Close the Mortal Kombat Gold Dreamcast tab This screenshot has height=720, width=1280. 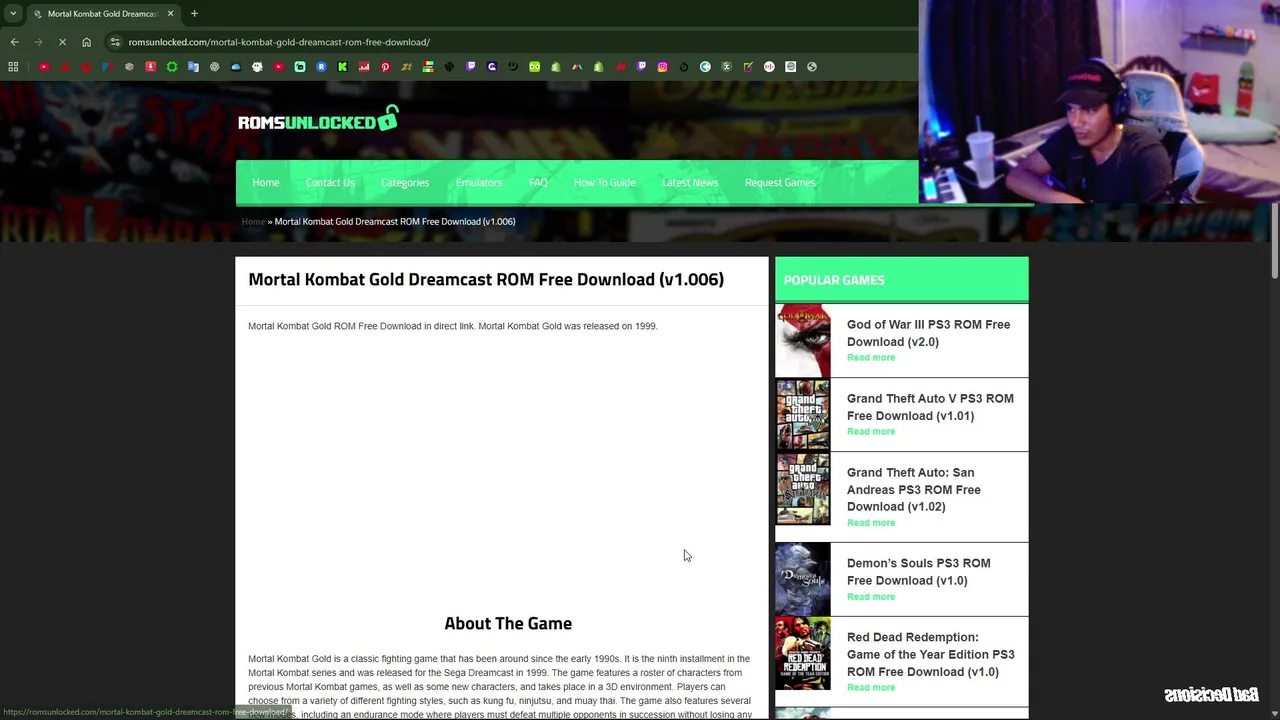pos(170,13)
